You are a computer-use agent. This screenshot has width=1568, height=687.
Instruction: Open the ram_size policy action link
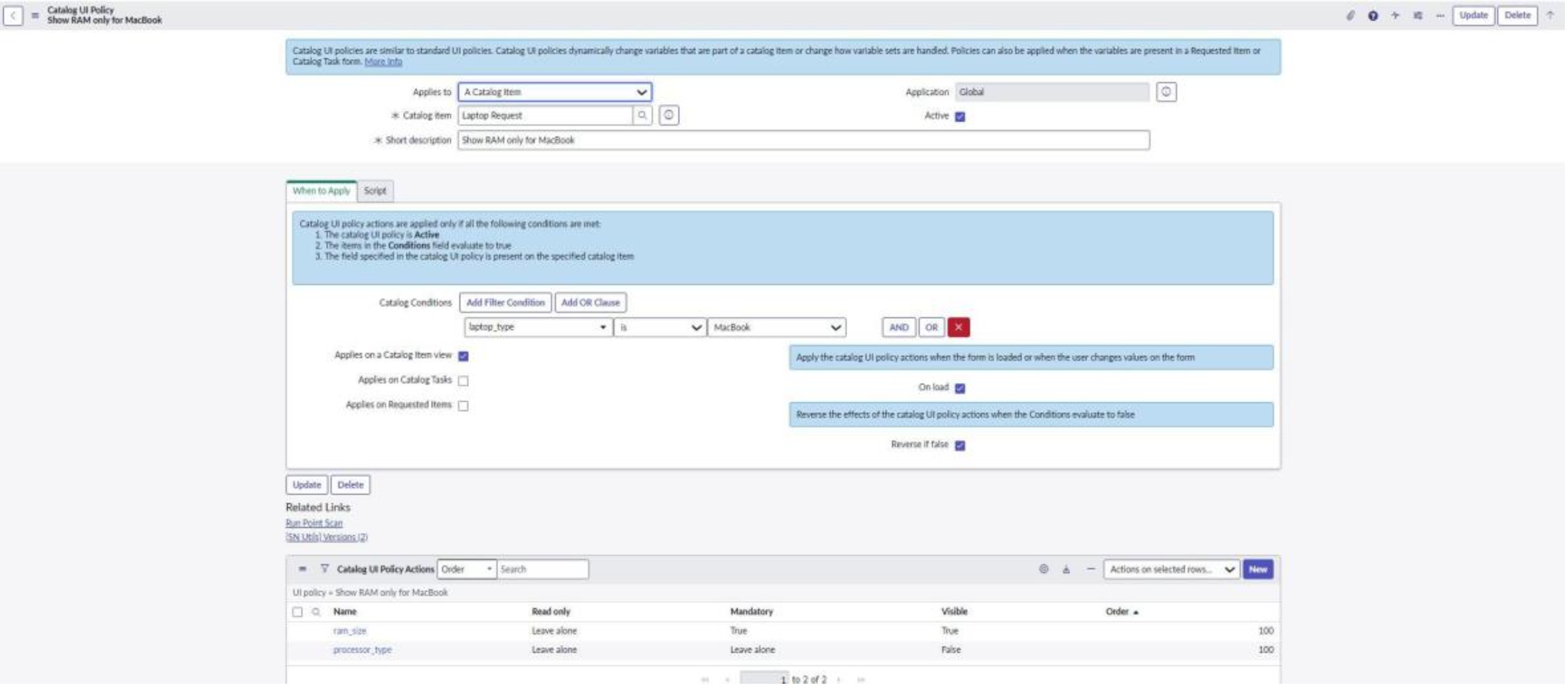(x=350, y=631)
